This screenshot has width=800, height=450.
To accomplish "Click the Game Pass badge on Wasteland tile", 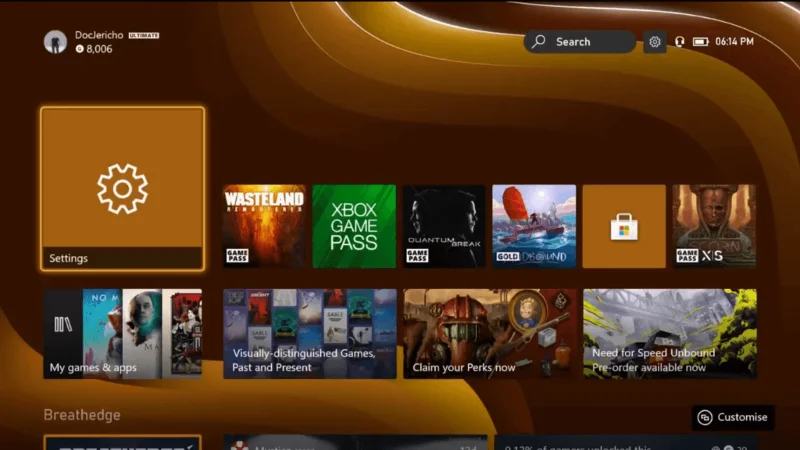I will 237,256.
